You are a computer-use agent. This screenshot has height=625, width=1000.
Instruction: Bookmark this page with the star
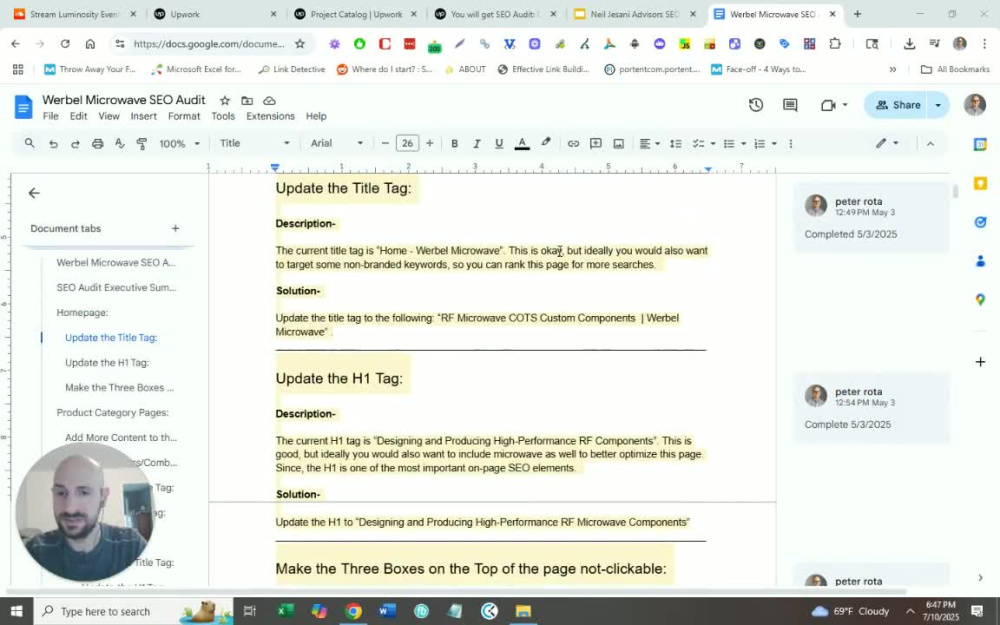300,44
